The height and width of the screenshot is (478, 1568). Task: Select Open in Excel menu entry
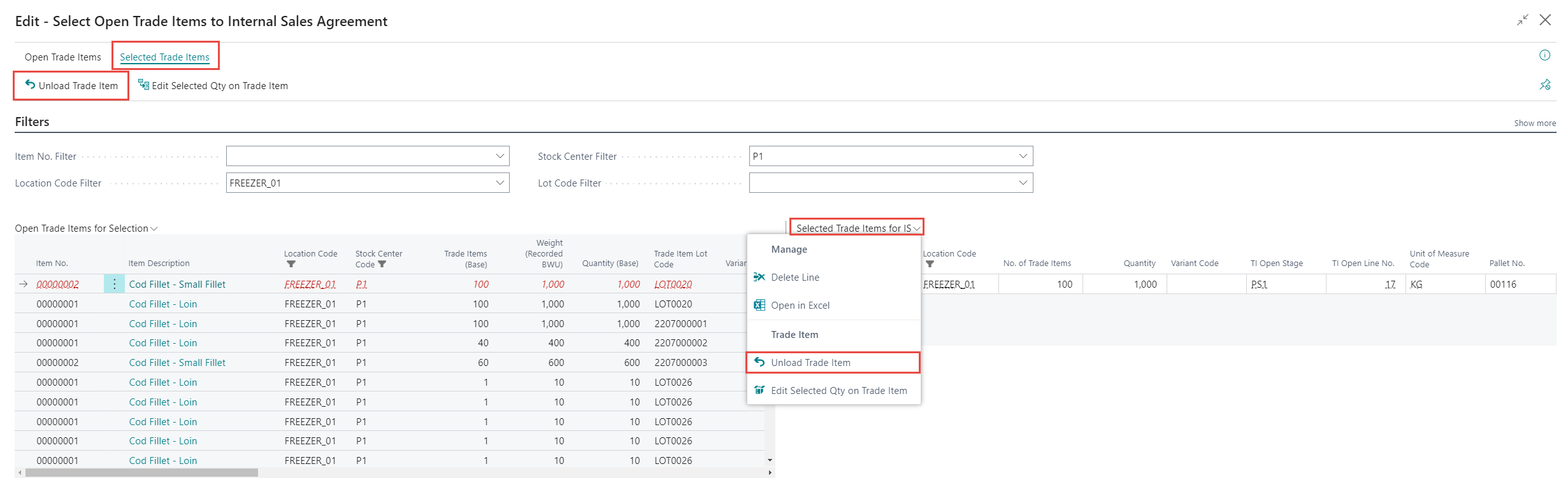800,306
